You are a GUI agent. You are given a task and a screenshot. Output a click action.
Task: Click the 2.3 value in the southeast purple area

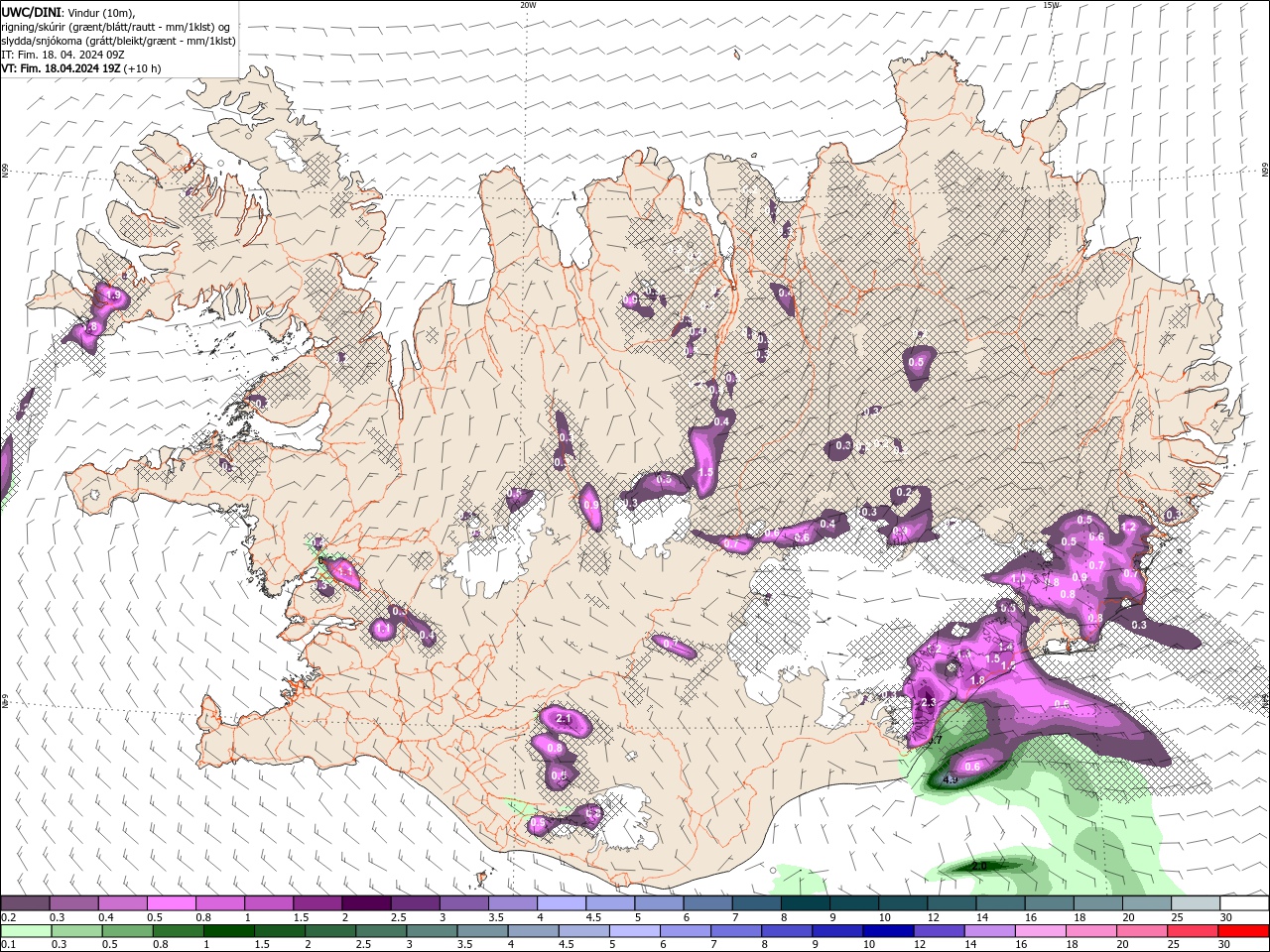(x=929, y=702)
